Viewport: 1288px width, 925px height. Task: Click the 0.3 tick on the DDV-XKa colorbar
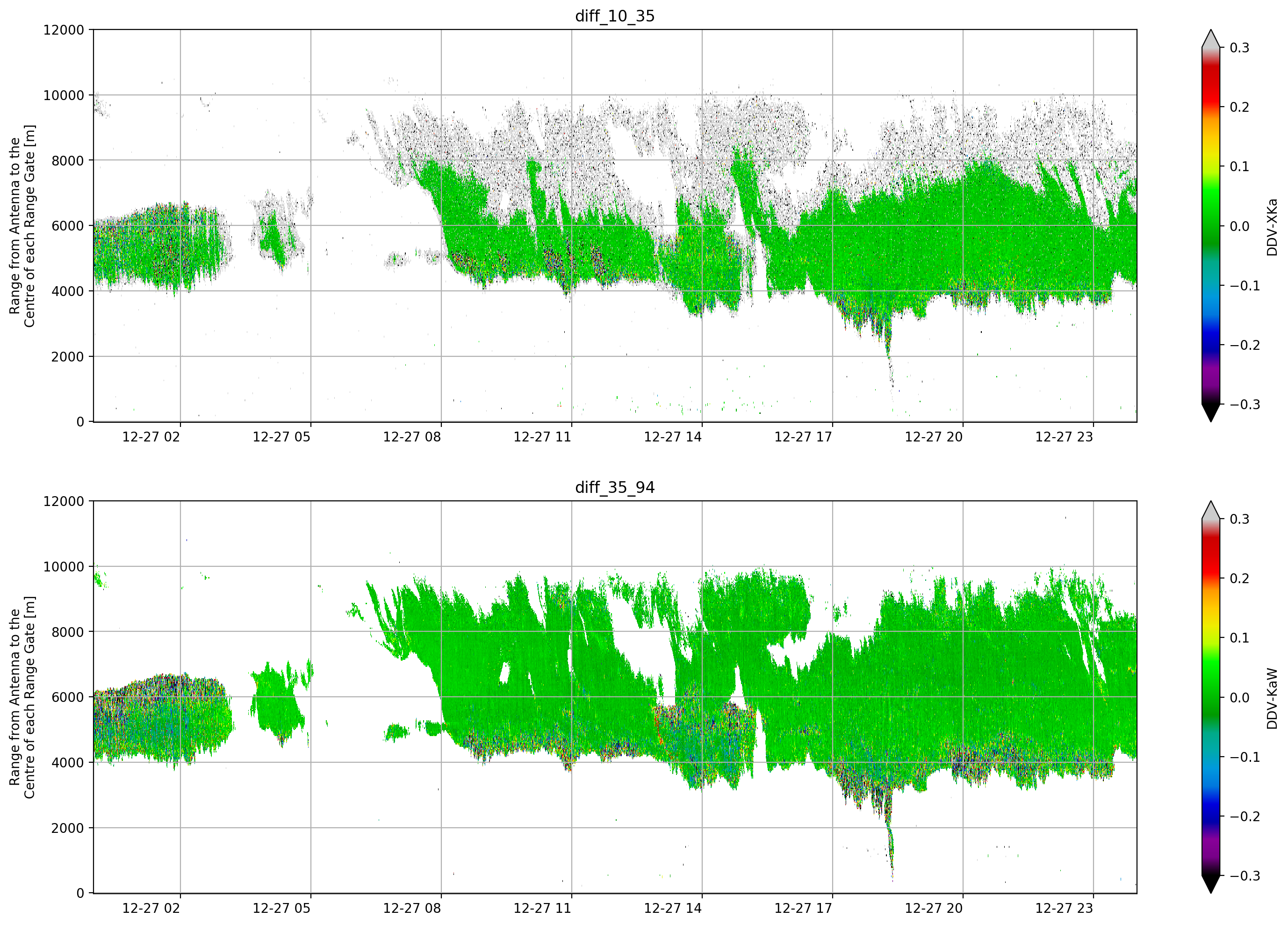click(1240, 48)
